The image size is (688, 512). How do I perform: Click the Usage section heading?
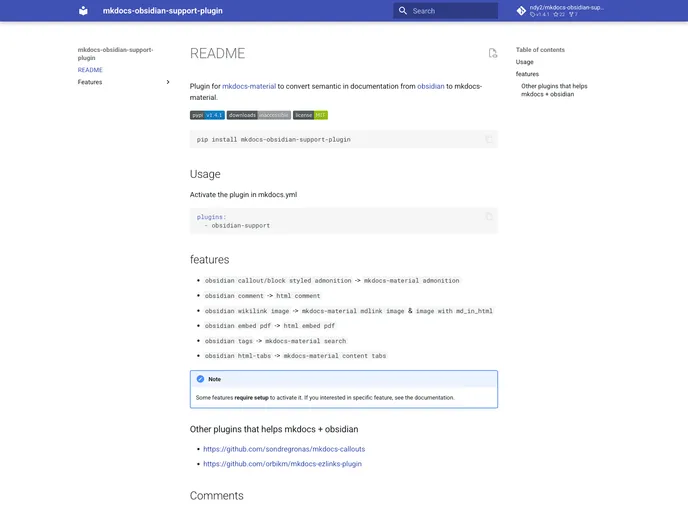(x=205, y=174)
